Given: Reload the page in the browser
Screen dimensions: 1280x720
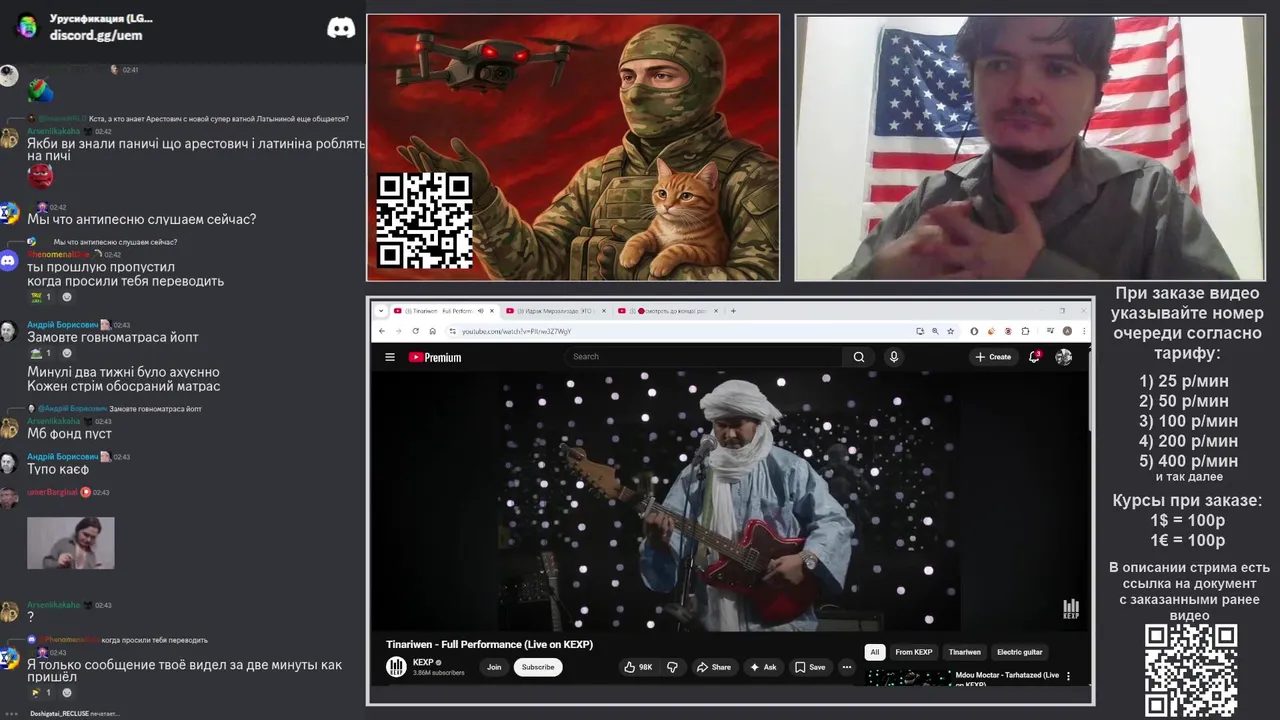Looking at the screenshot, I should [415, 331].
